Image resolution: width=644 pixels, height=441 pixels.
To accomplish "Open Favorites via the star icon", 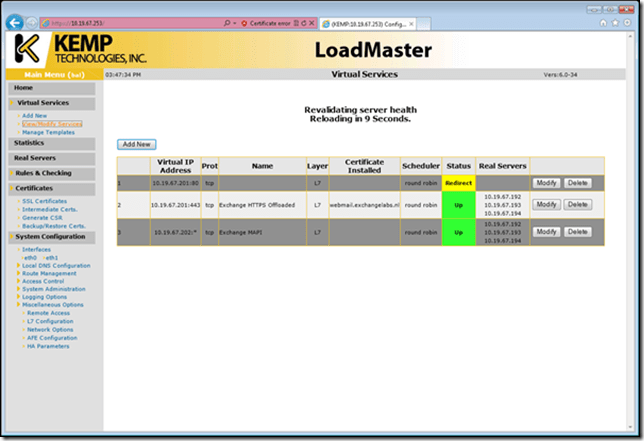I will pyautogui.click(x=614, y=21).
